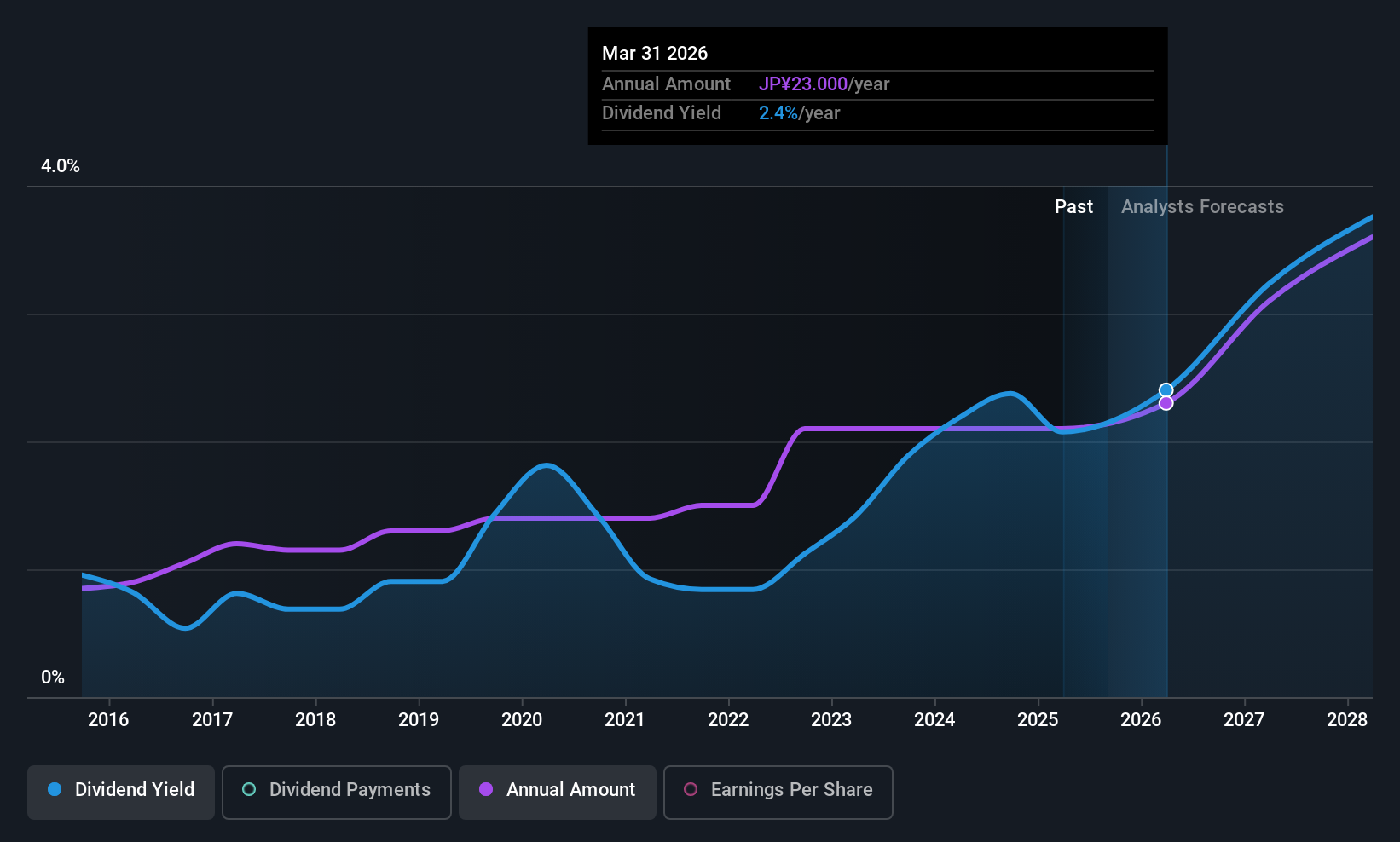Viewport: 1400px width, 842px height.
Task: Enable the Dividend Payments series
Action: (x=337, y=793)
